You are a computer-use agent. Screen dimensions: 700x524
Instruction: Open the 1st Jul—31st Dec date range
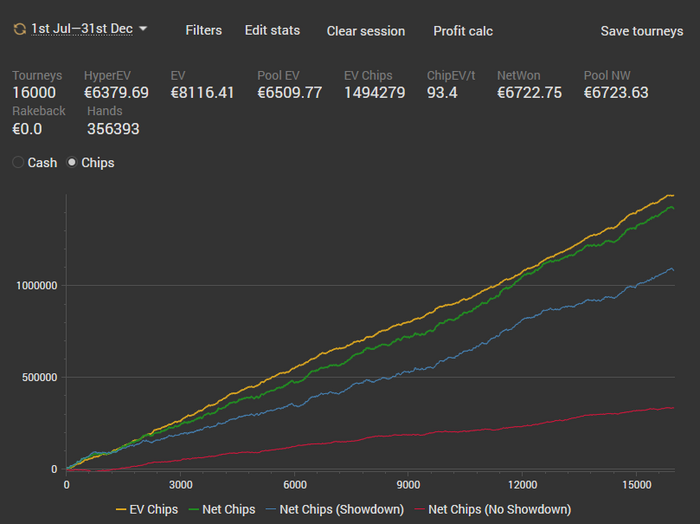click(x=82, y=29)
